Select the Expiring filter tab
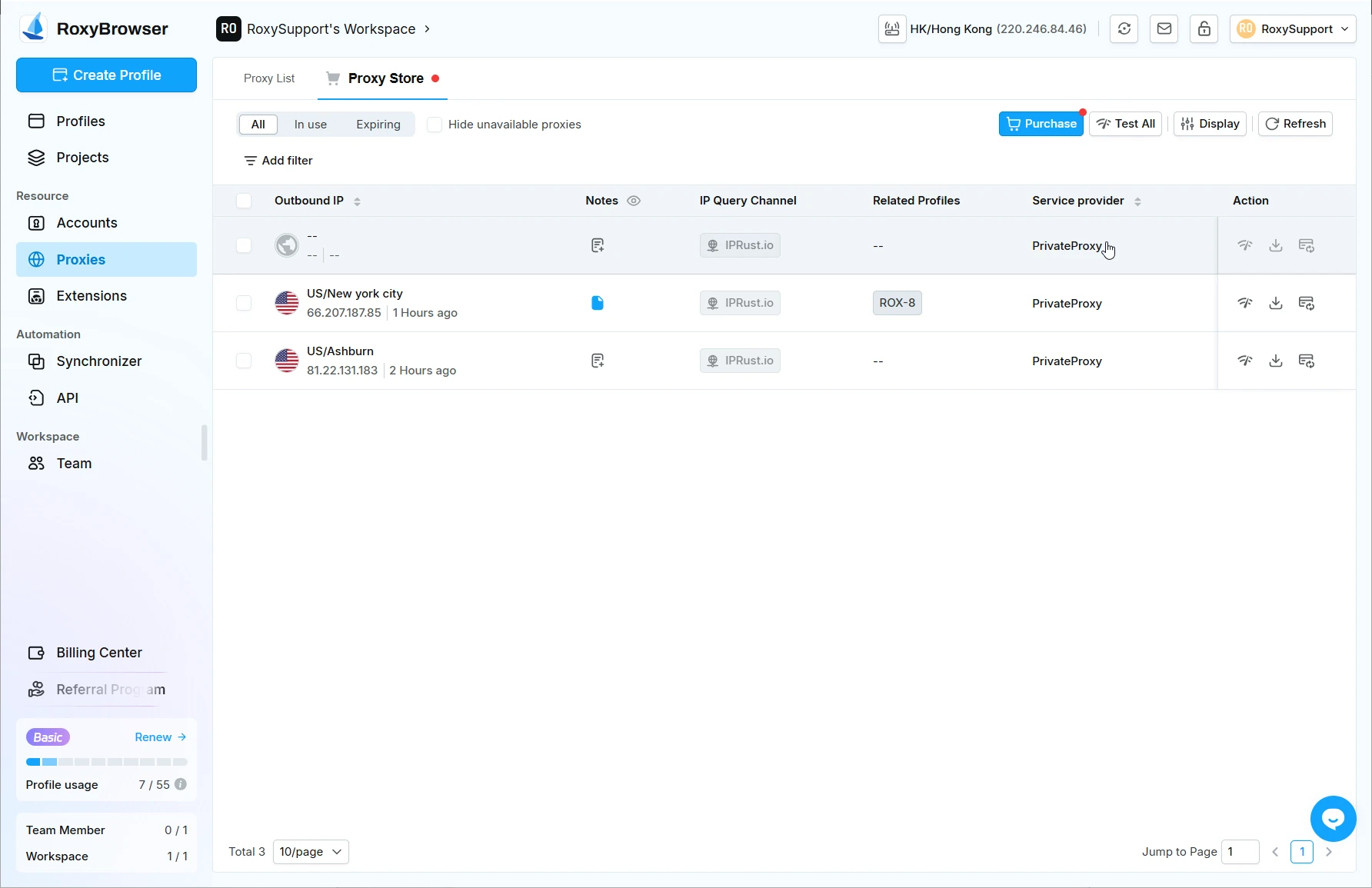Viewport: 1372px width, 888px height. 378,125
